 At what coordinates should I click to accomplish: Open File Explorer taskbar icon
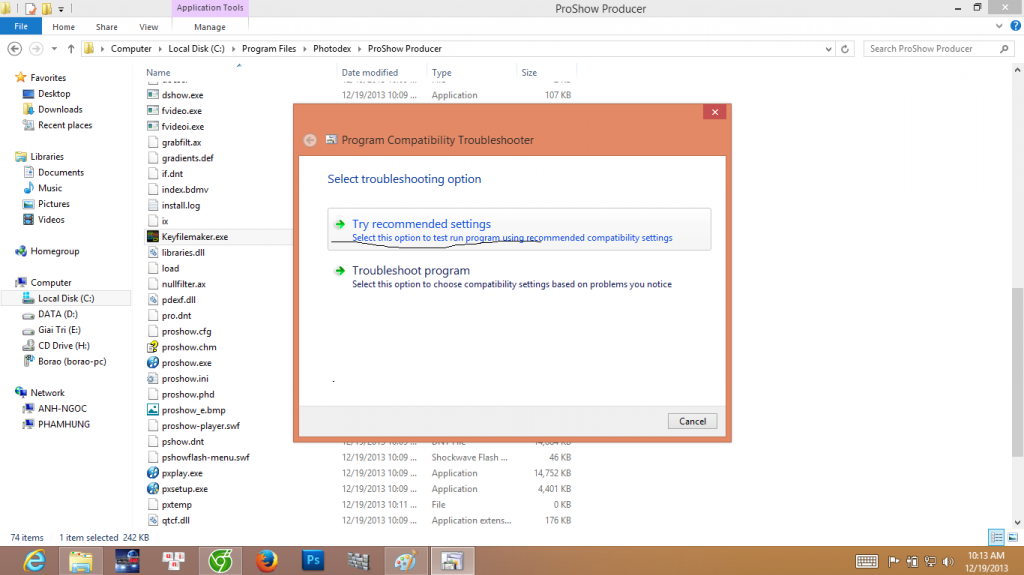point(80,561)
